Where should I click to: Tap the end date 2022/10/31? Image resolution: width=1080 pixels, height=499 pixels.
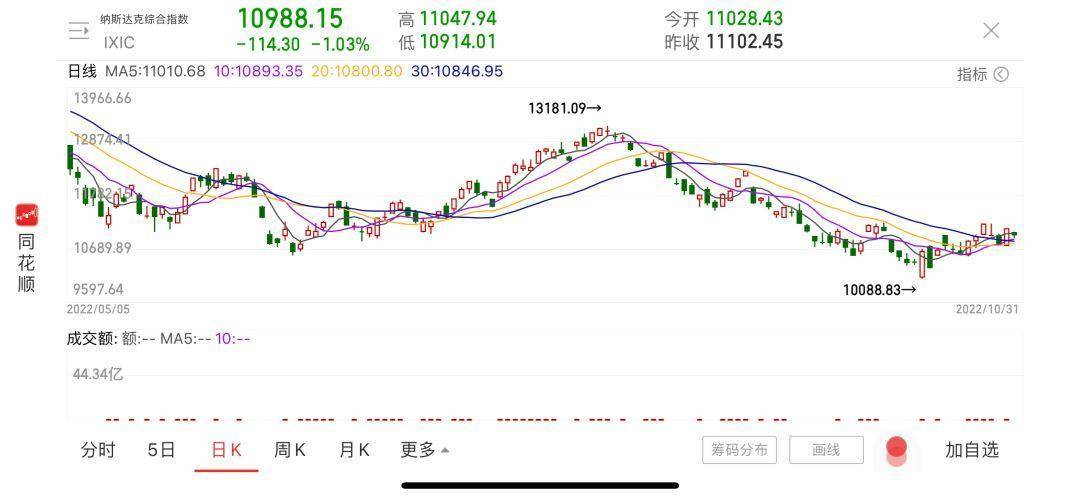click(987, 309)
